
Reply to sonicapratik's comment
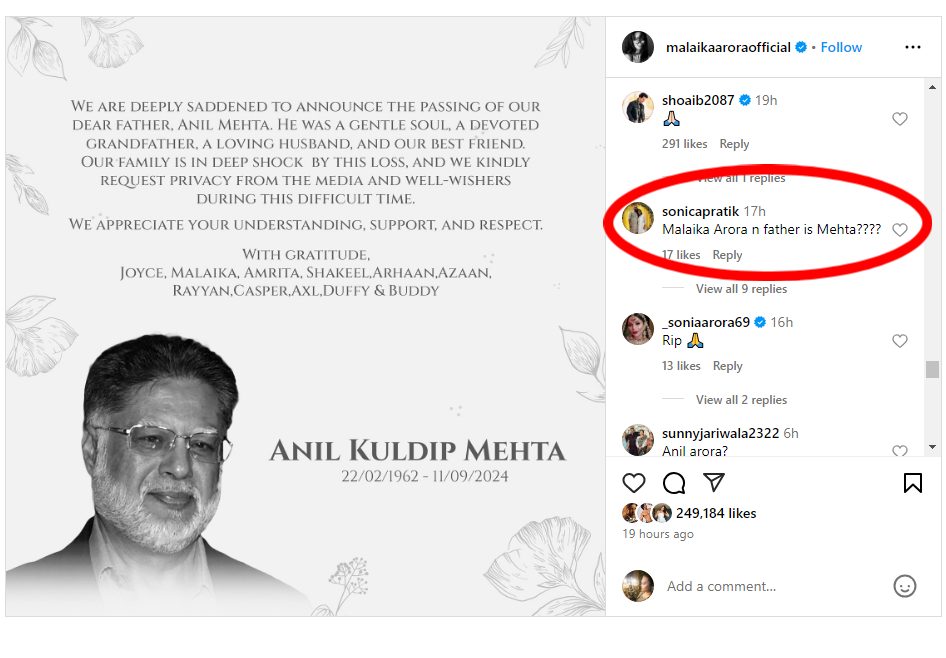pyautogui.click(x=727, y=255)
